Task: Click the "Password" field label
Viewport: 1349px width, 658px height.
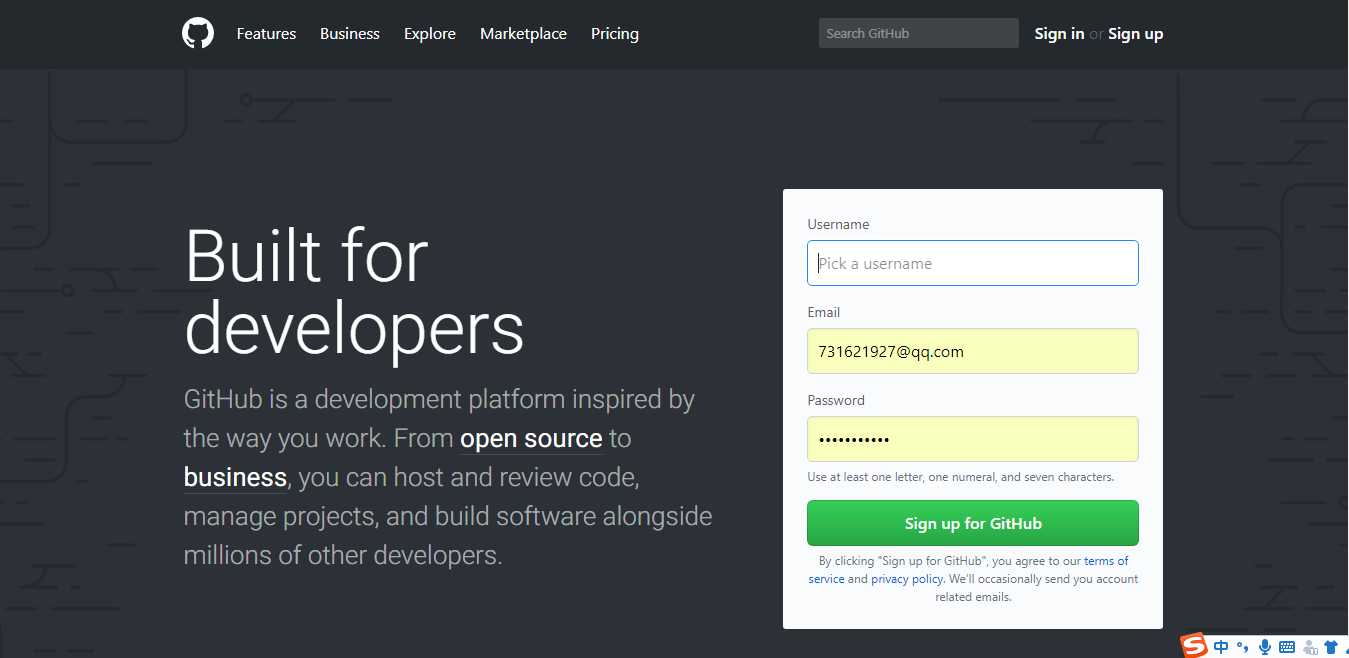Action: coord(836,400)
